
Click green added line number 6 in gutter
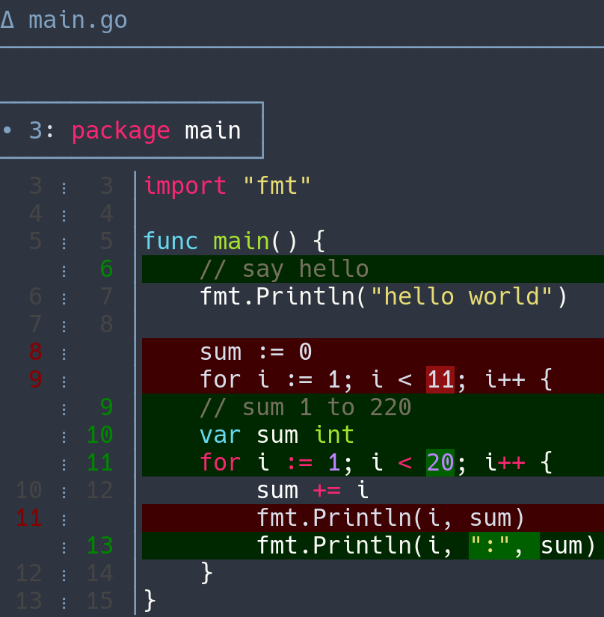point(106,269)
